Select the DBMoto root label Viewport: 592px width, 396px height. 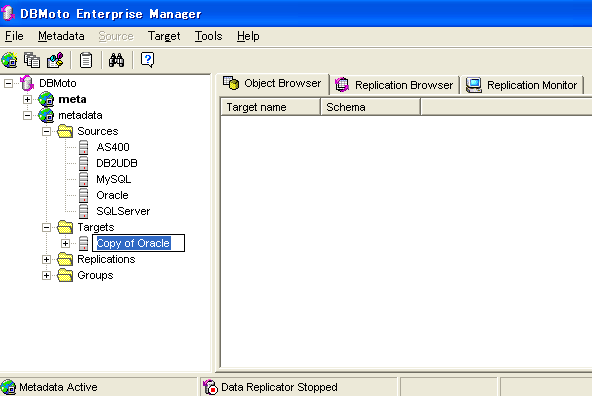click(58, 83)
